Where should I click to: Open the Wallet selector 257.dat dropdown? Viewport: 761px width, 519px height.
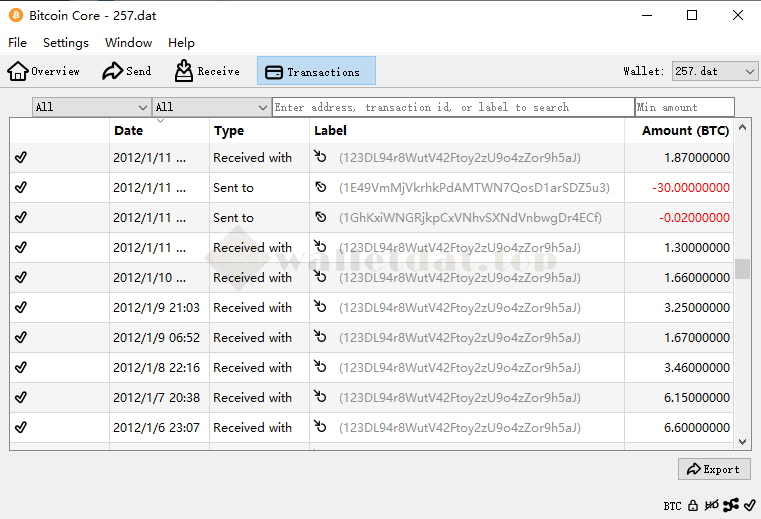715,72
